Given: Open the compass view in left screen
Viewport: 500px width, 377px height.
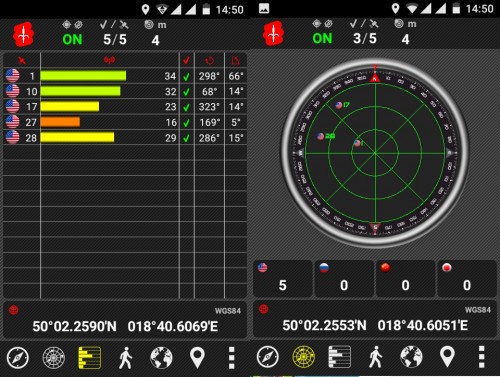Looking at the screenshot, I should point(18,358).
